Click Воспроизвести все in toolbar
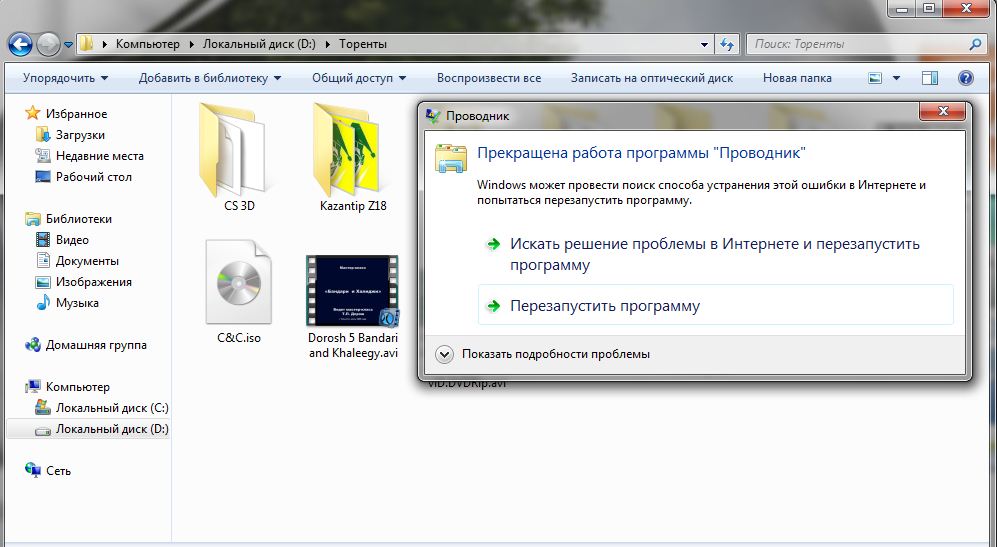This screenshot has height=547, width=997. click(x=489, y=78)
